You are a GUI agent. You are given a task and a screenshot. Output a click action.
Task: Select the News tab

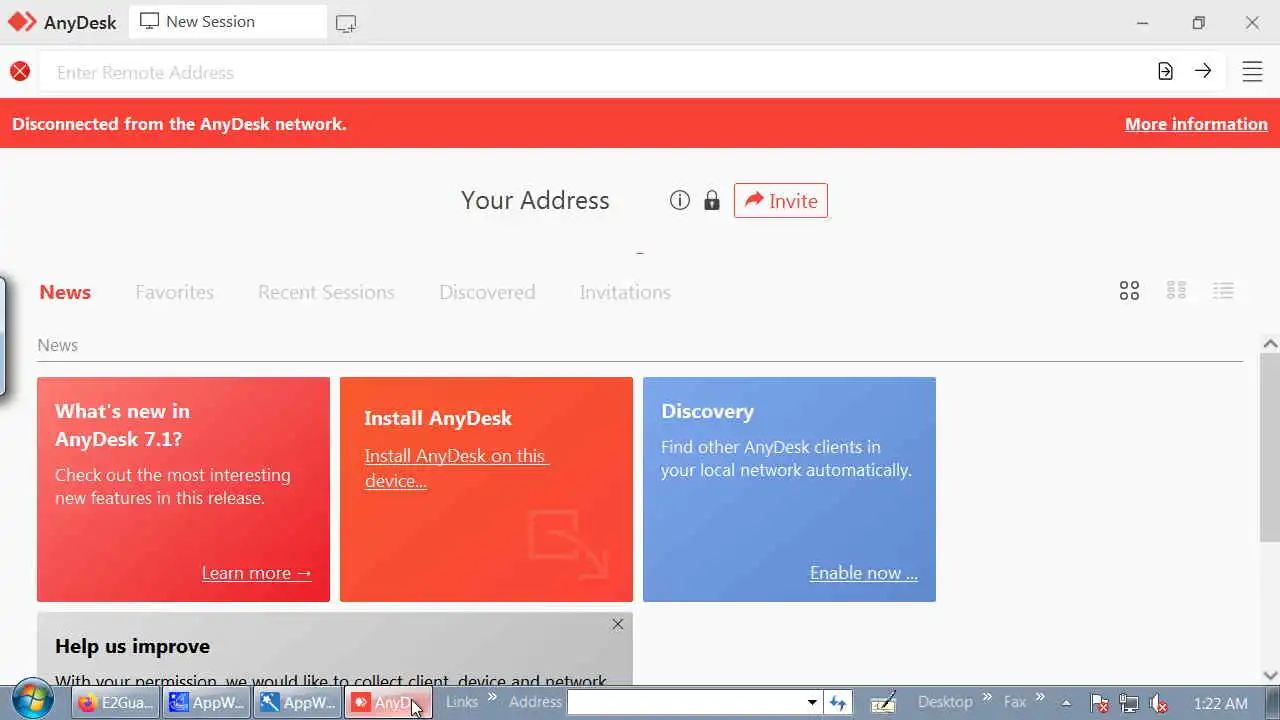coord(65,292)
